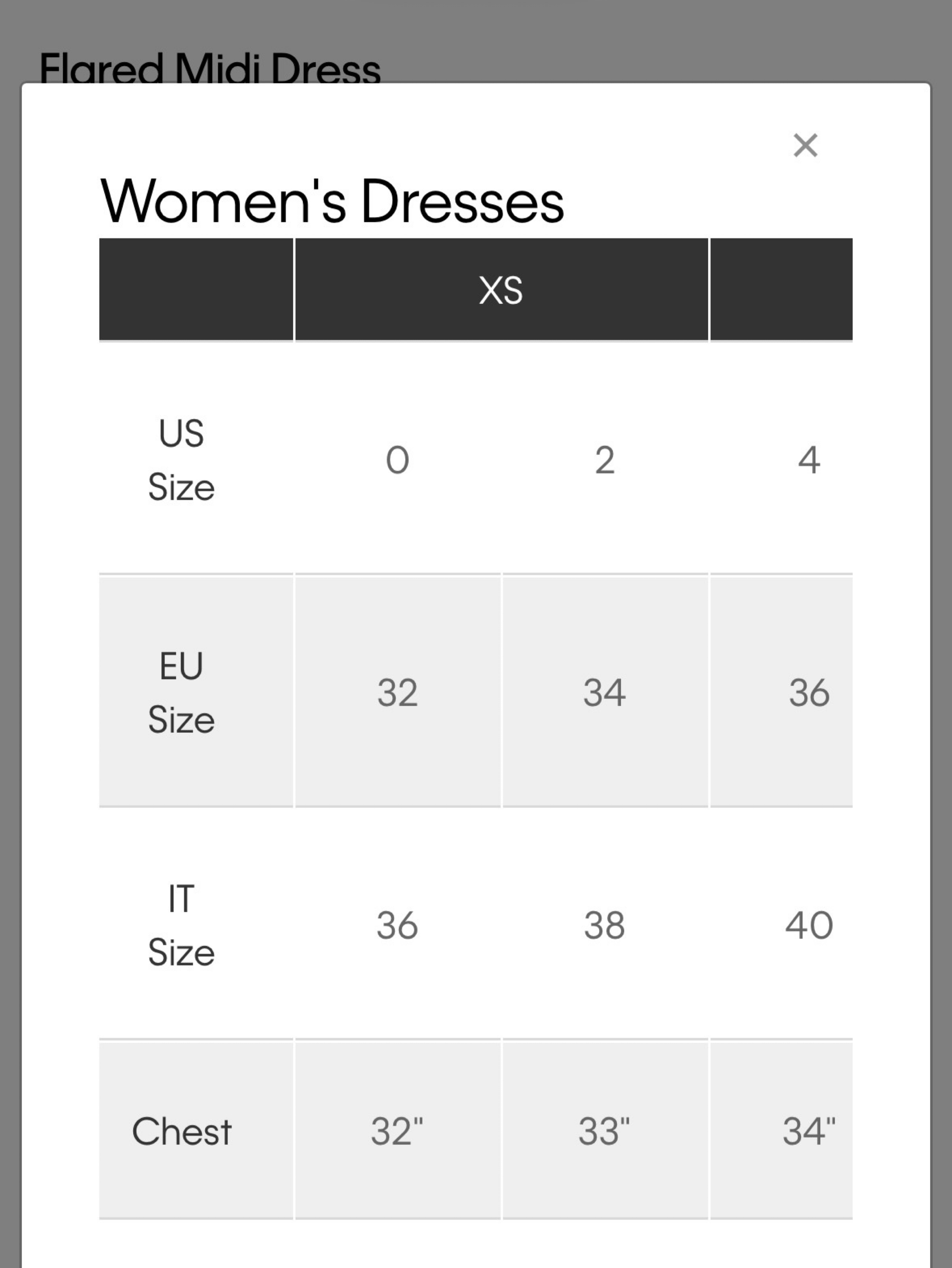Screen dimensions: 952x1268
Task: Select US size 0 cell
Action: pos(398,460)
